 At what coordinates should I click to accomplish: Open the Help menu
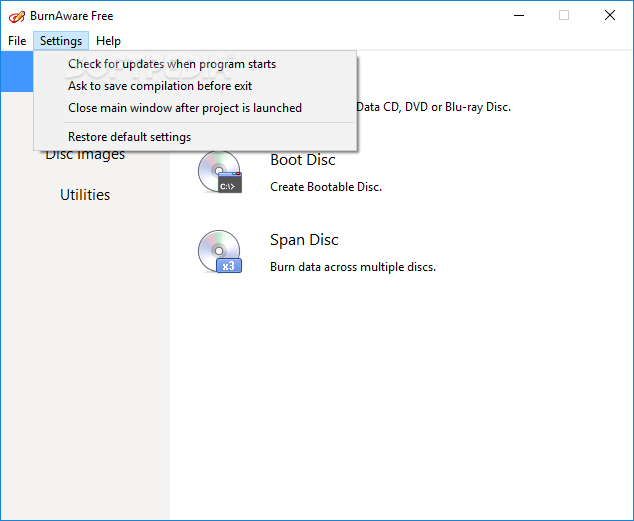coord(108,41)
